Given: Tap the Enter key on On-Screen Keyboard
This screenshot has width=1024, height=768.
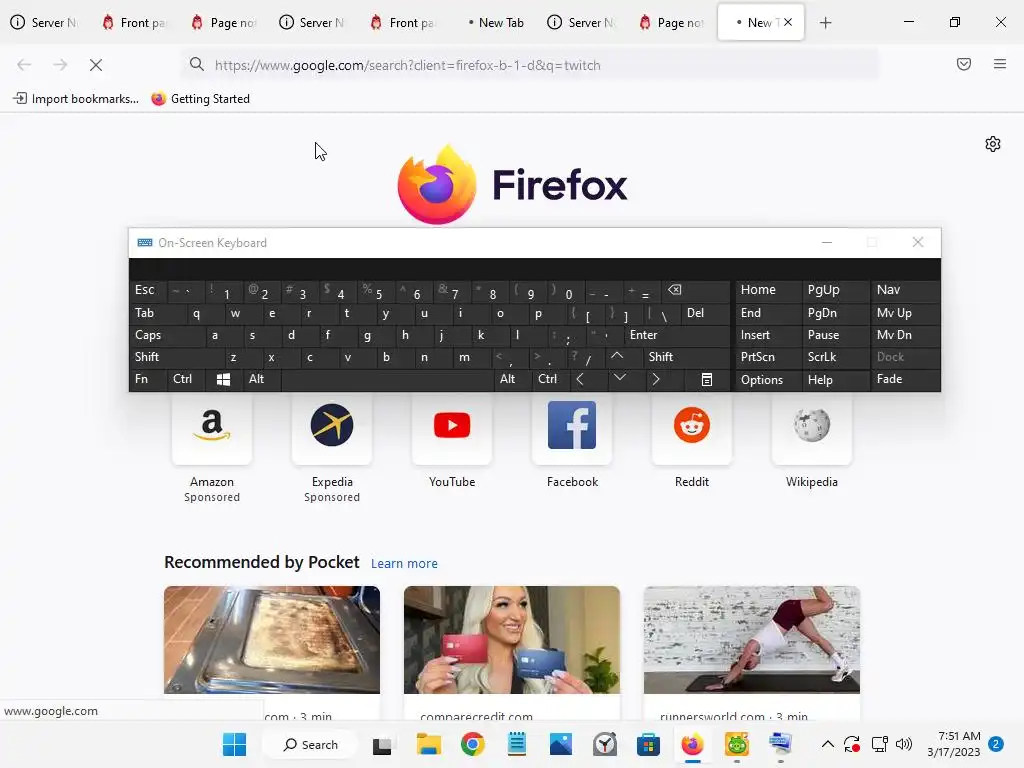Looking at the screenshot, I should (677, 335).
